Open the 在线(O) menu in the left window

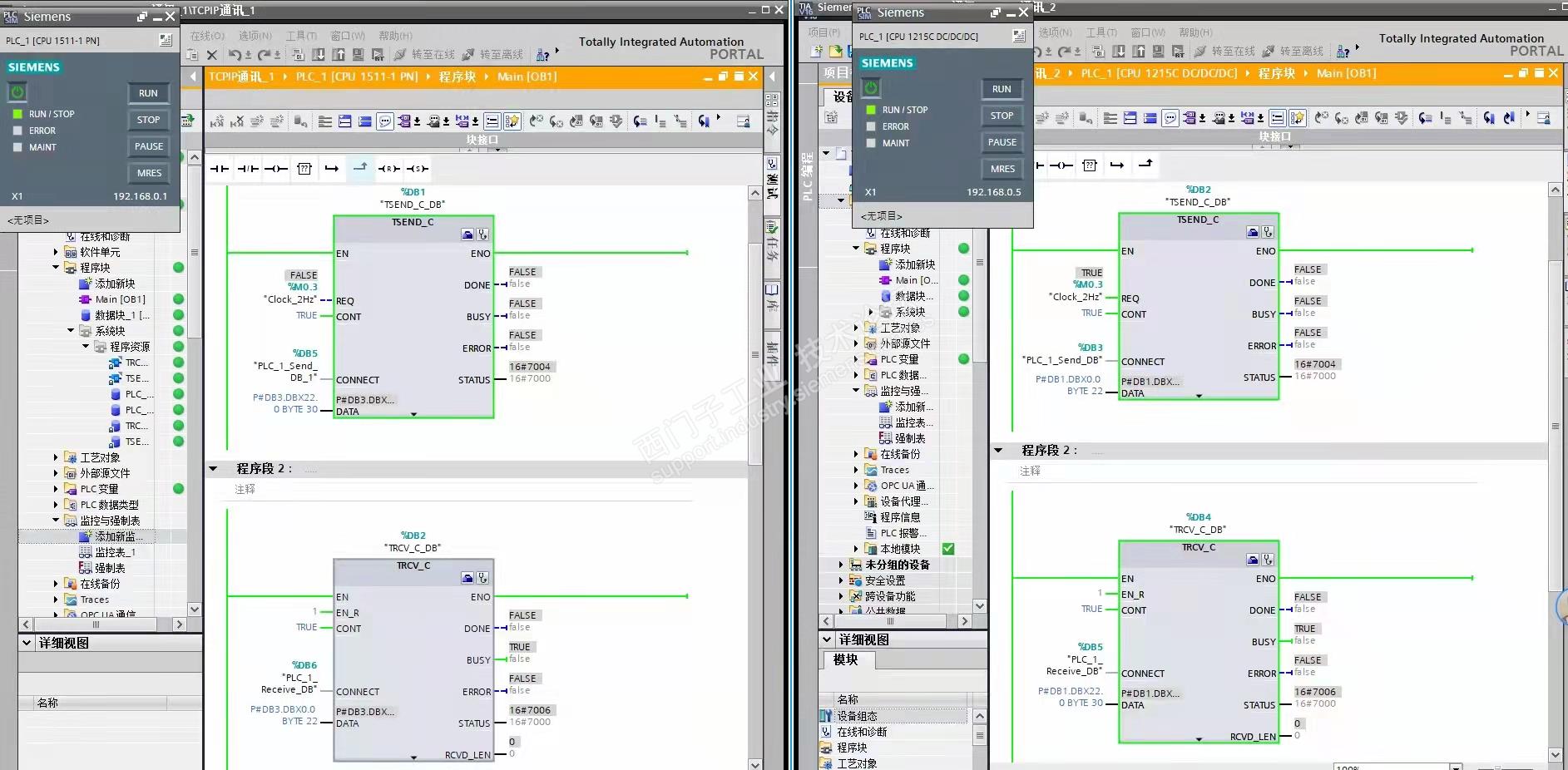[x=207, y=36]
